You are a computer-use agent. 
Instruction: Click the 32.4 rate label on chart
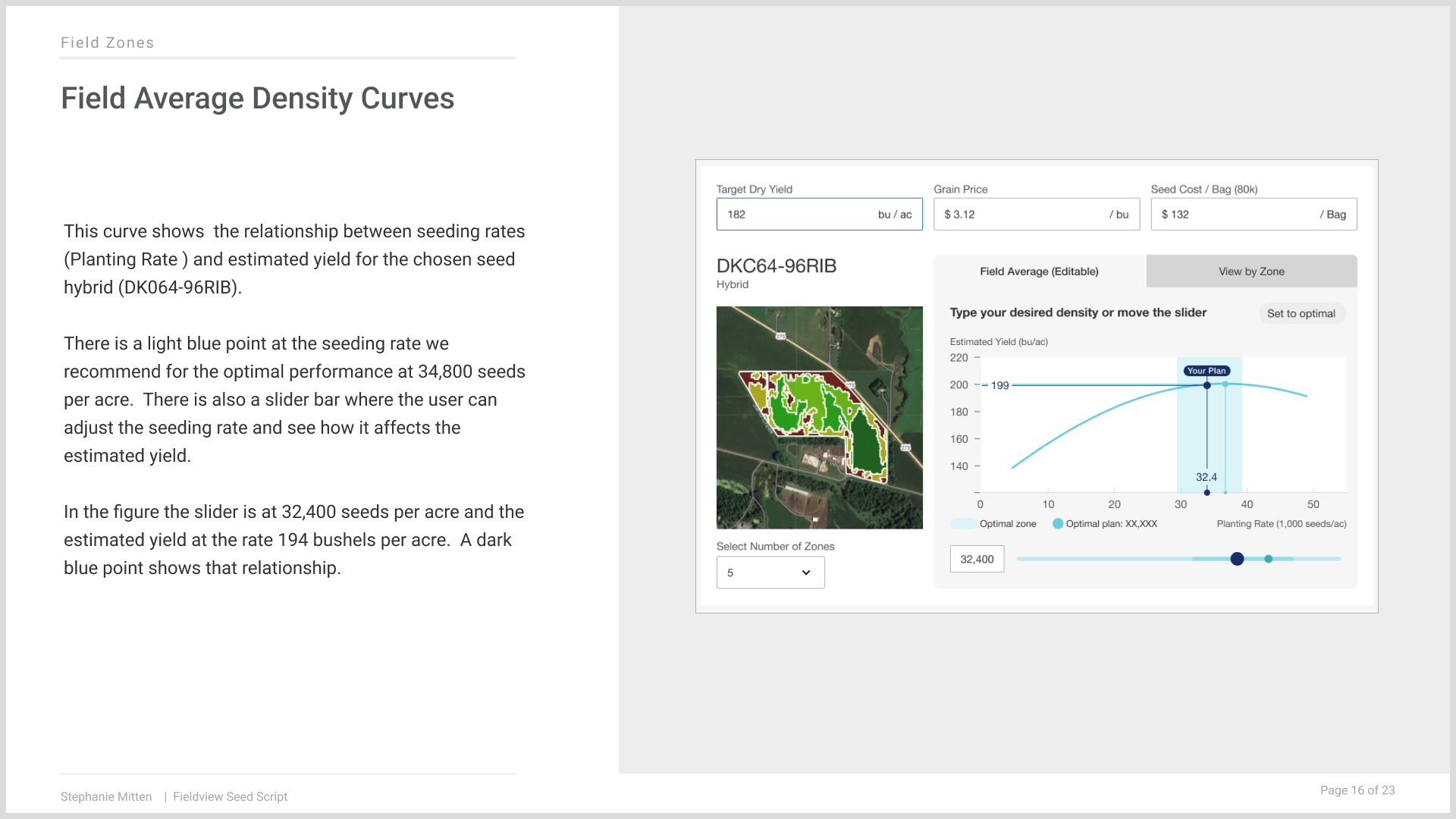coord(1207,477)
